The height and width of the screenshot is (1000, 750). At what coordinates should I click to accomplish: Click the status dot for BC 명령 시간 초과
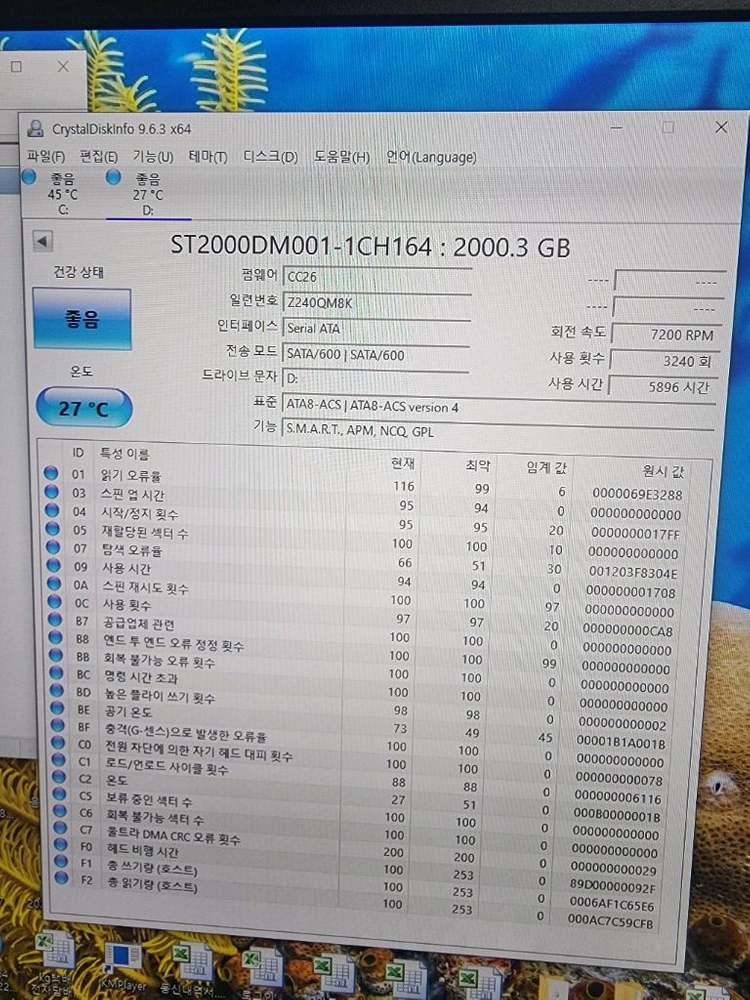click(x=57, y=672)
